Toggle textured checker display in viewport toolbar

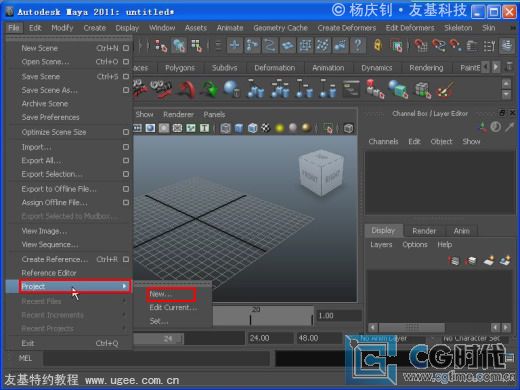[266, 128]
